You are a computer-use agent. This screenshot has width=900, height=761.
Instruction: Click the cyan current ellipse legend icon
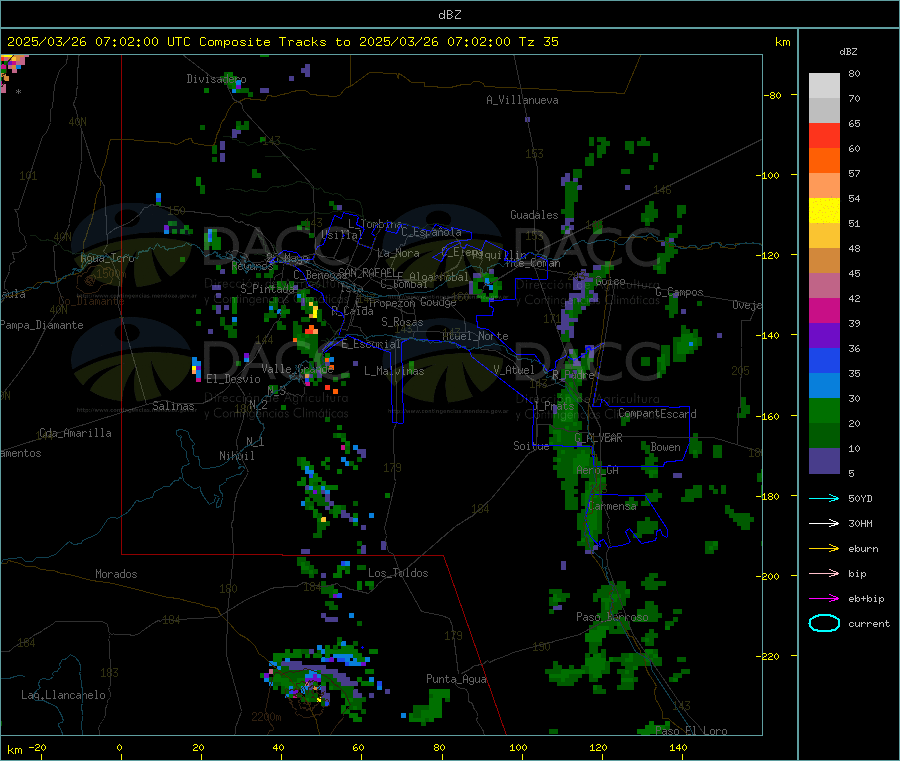tap(824, 623)
